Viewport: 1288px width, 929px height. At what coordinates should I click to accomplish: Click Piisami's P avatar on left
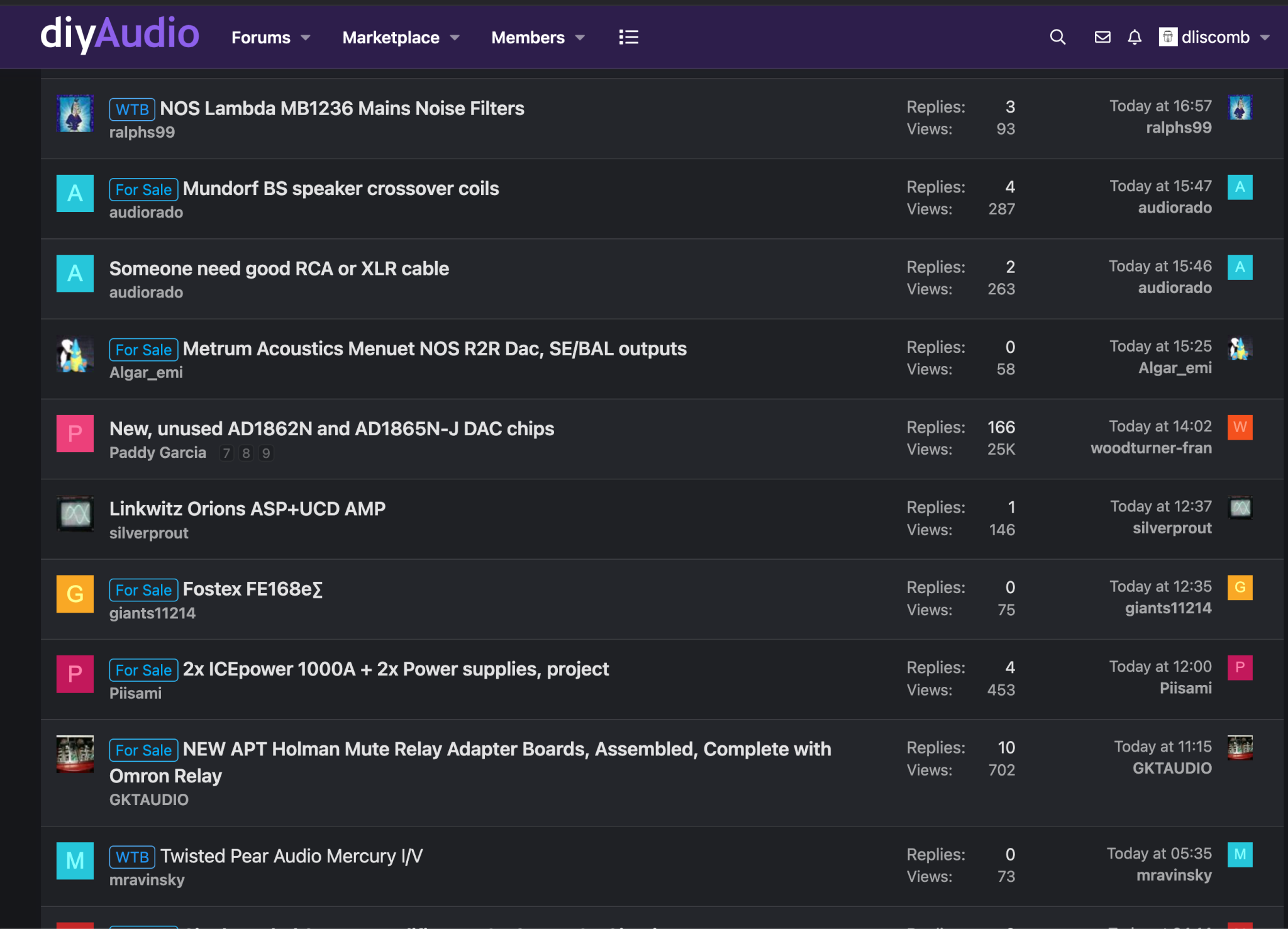75,674
